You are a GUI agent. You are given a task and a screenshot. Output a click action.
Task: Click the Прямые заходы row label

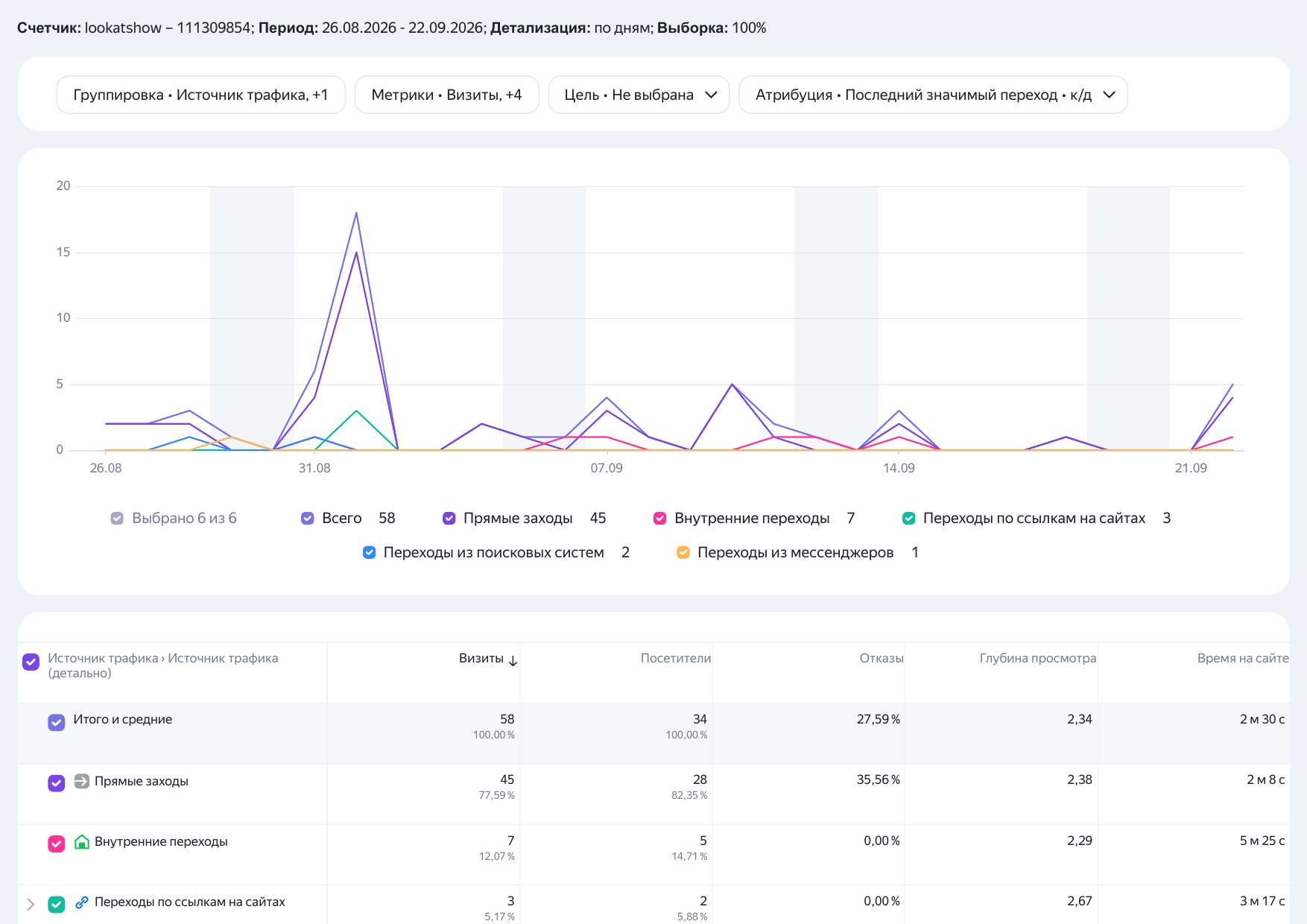(x=142, y=781)
